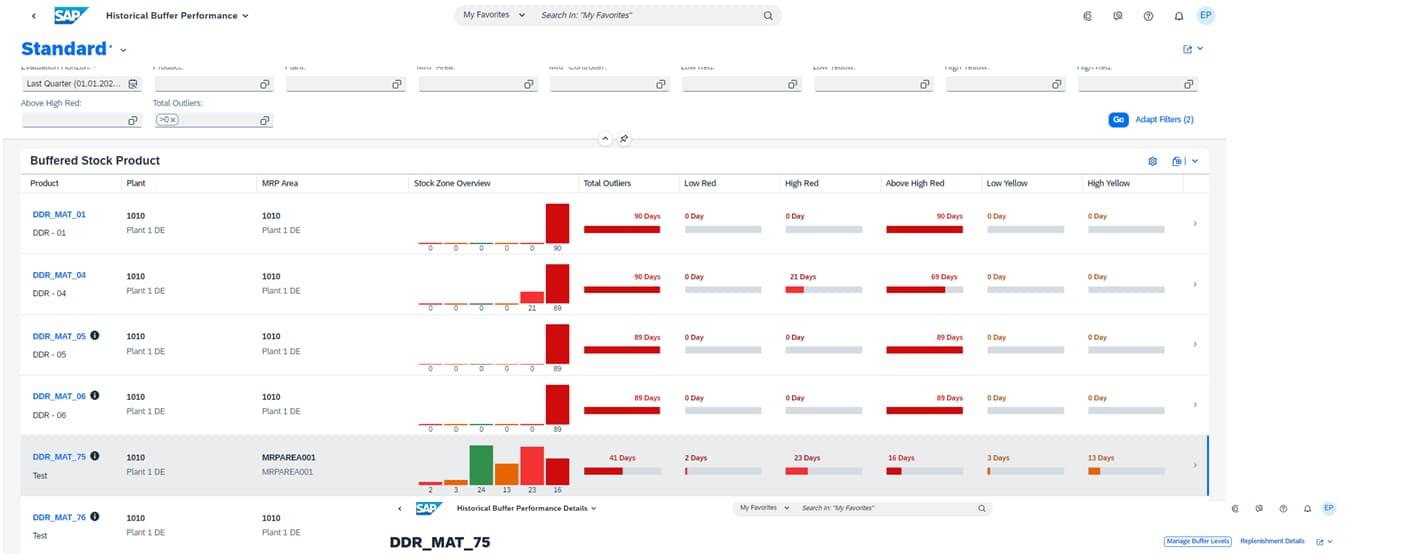Click the Above High Red bar of DDR_MAT_01
This screenshot has width=1422, height=554.
click(924, 229)
